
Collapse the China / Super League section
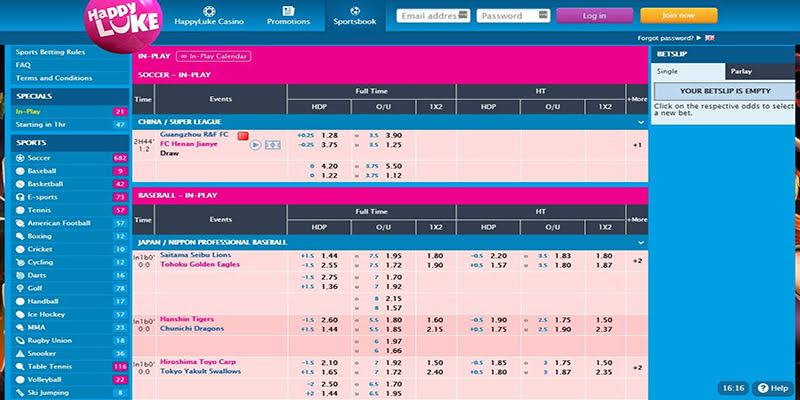tap(641, 122)
